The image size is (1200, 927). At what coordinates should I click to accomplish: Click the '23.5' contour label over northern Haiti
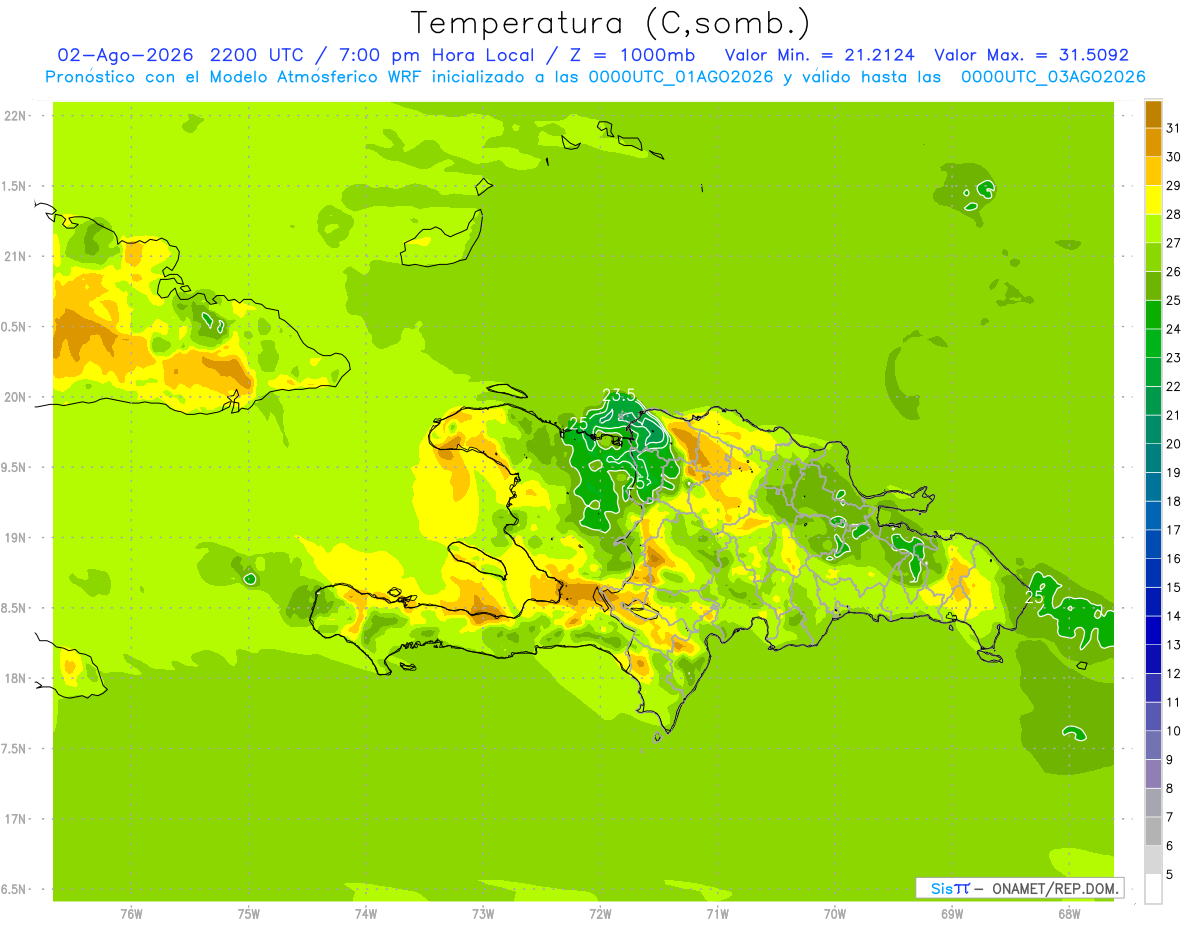[619, 395]
